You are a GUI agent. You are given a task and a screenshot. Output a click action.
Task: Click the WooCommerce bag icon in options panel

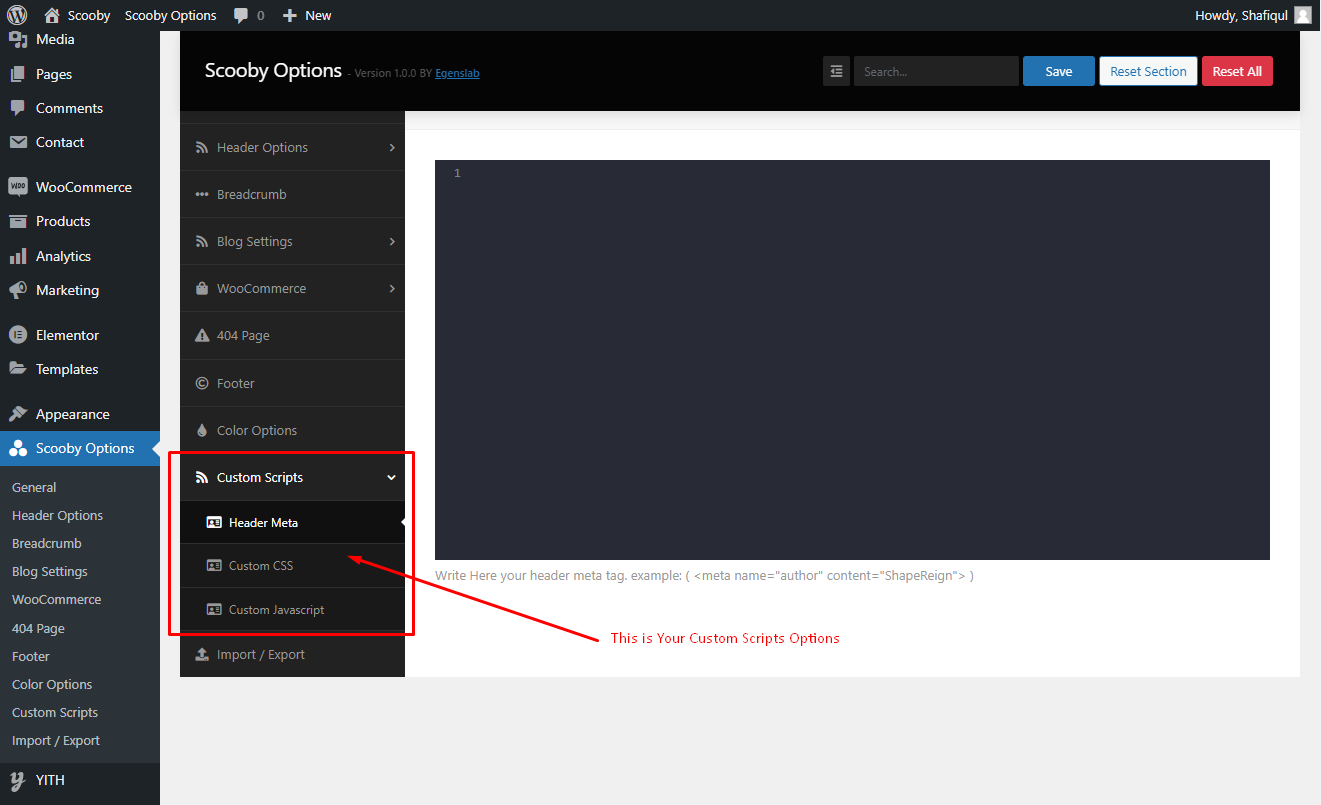(202, 288)
